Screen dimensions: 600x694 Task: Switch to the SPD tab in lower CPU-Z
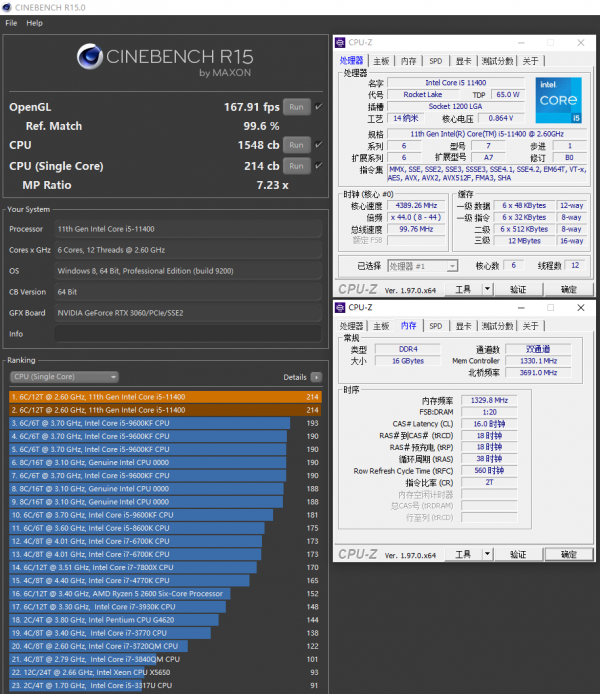click(x=436, y=326)
